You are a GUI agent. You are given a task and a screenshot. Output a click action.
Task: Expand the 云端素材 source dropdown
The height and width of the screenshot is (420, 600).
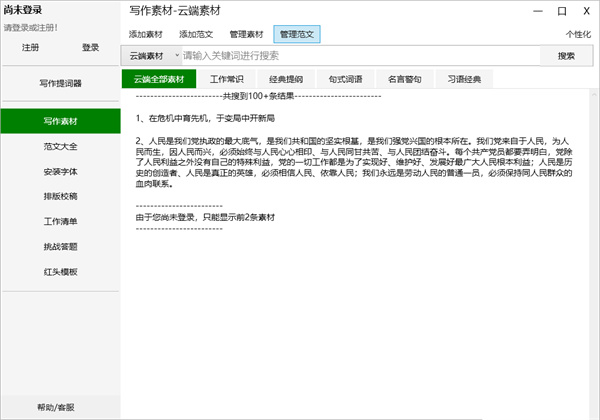(151, 56)
